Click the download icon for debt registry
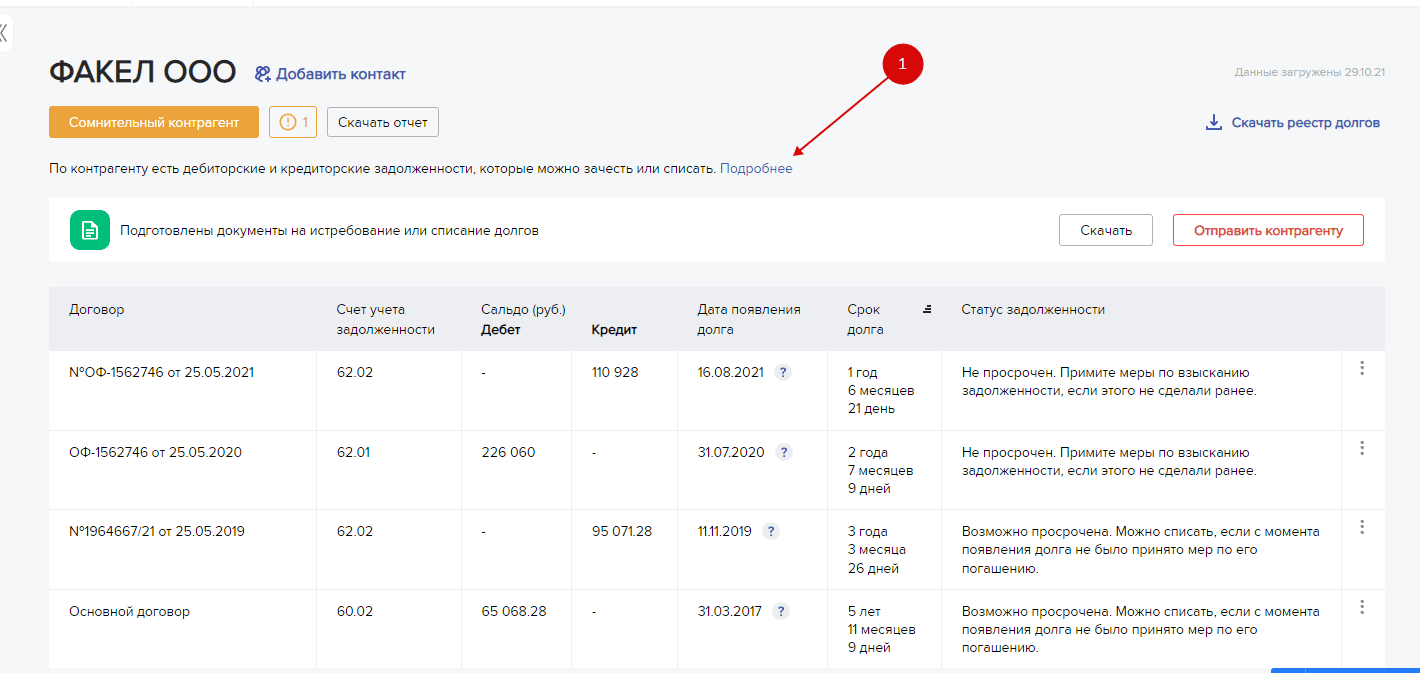Image resolution: width=1420 pixels, height=673 pixels. coord(1214,122)
